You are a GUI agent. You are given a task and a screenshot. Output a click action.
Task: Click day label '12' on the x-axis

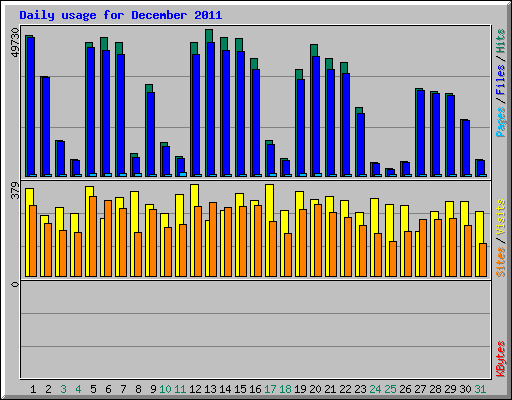coord(195,389)
